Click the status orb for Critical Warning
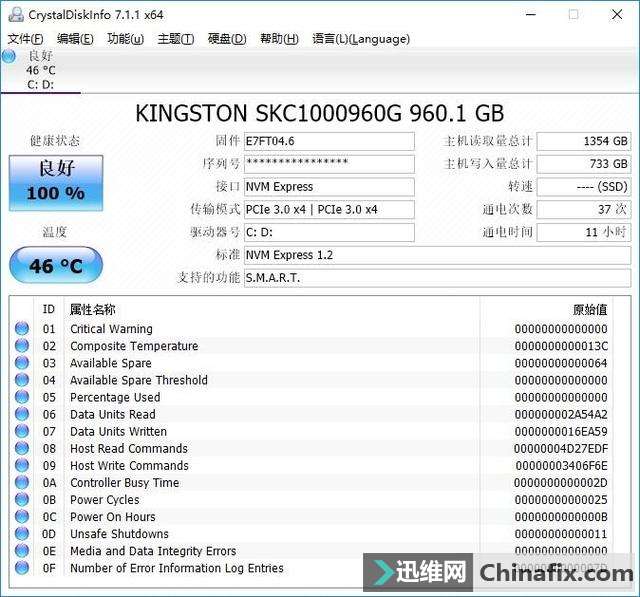The width and height of the screenshot is (640, 597). coord(22,328)
